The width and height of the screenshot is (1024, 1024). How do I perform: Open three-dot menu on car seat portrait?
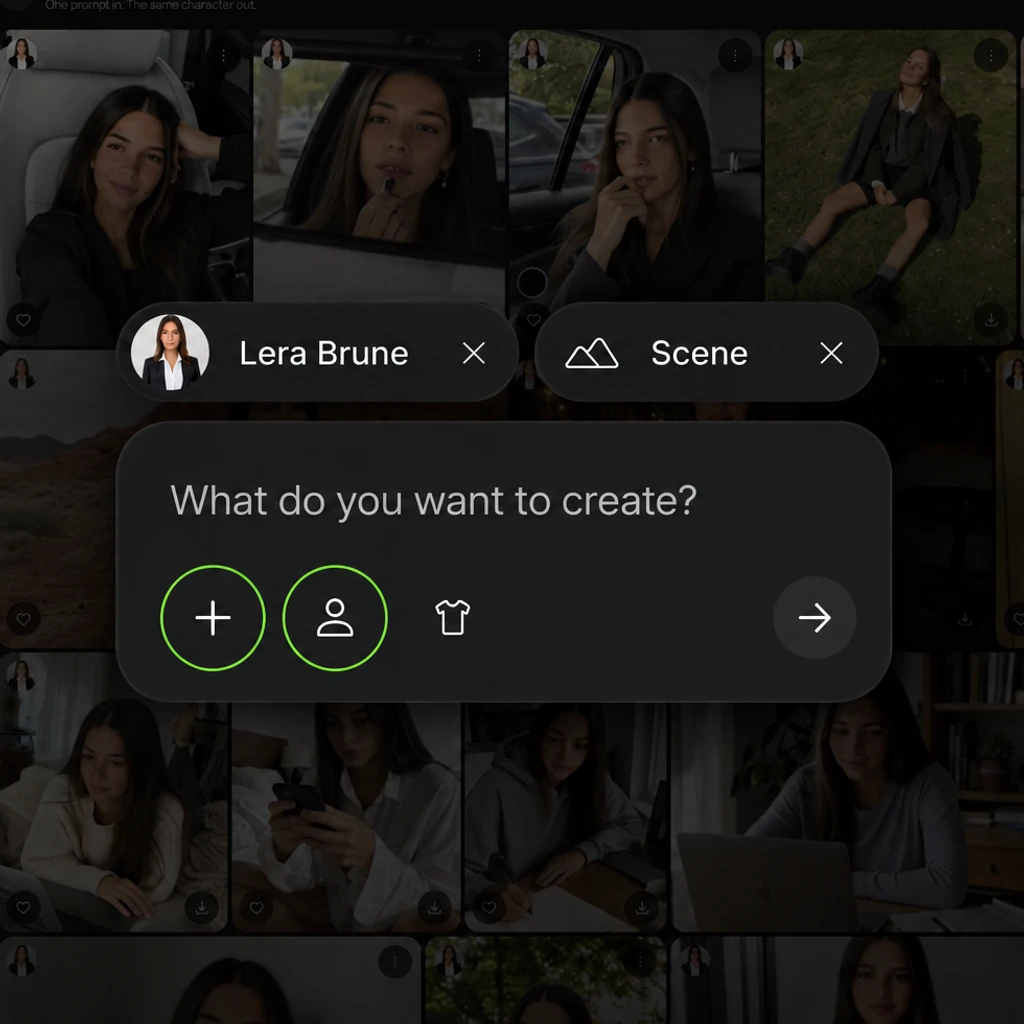point(223,56)
